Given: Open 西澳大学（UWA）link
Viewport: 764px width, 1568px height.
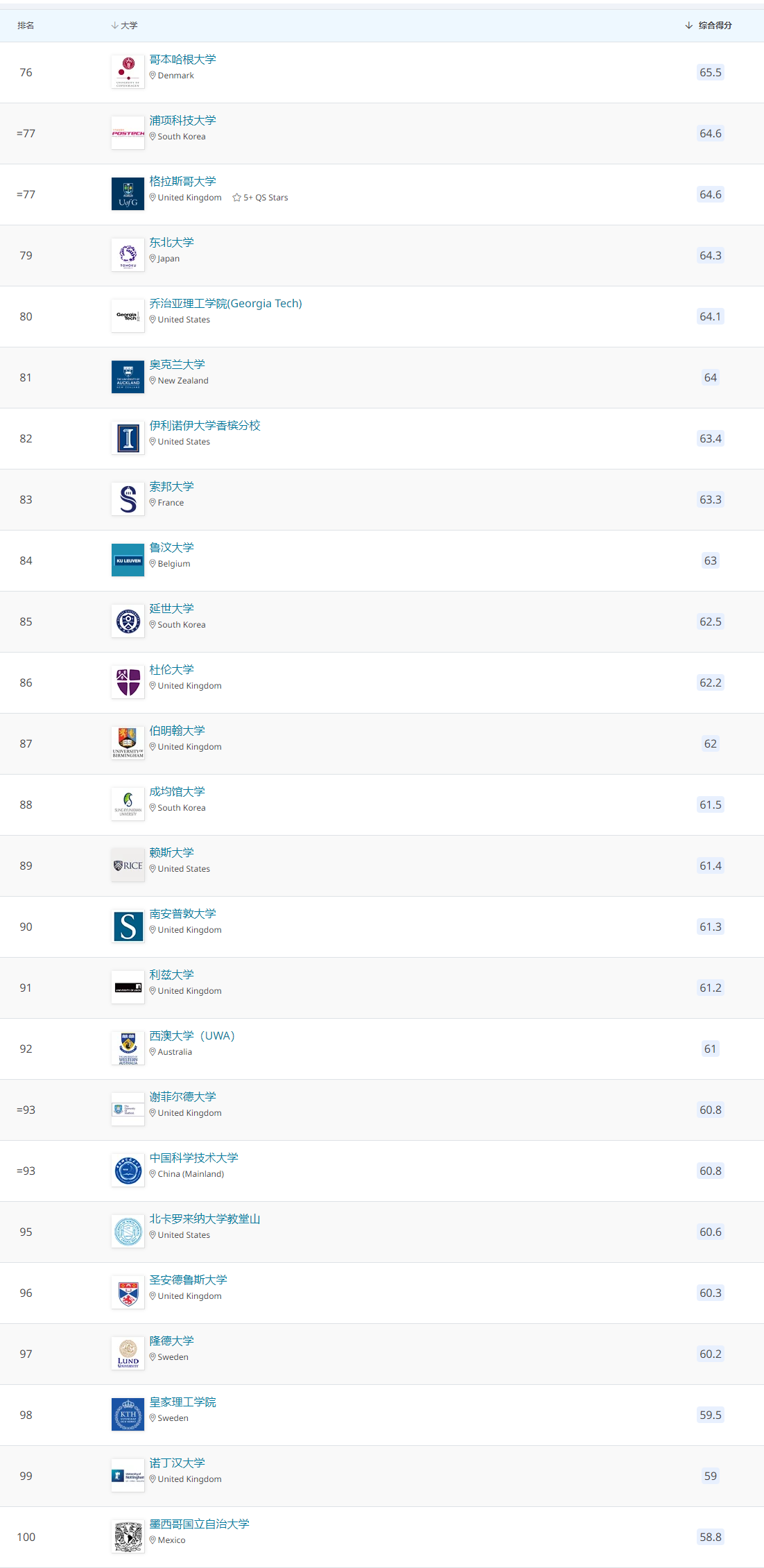Looking at the screenshot, I should pyautogui.click(x=193, y=1036).
